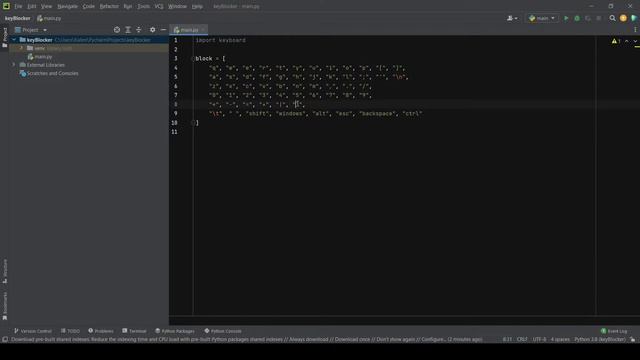Click line number 1 in gutter
The height and width of the screenshot is (360, 640).
tap(176, 40)
